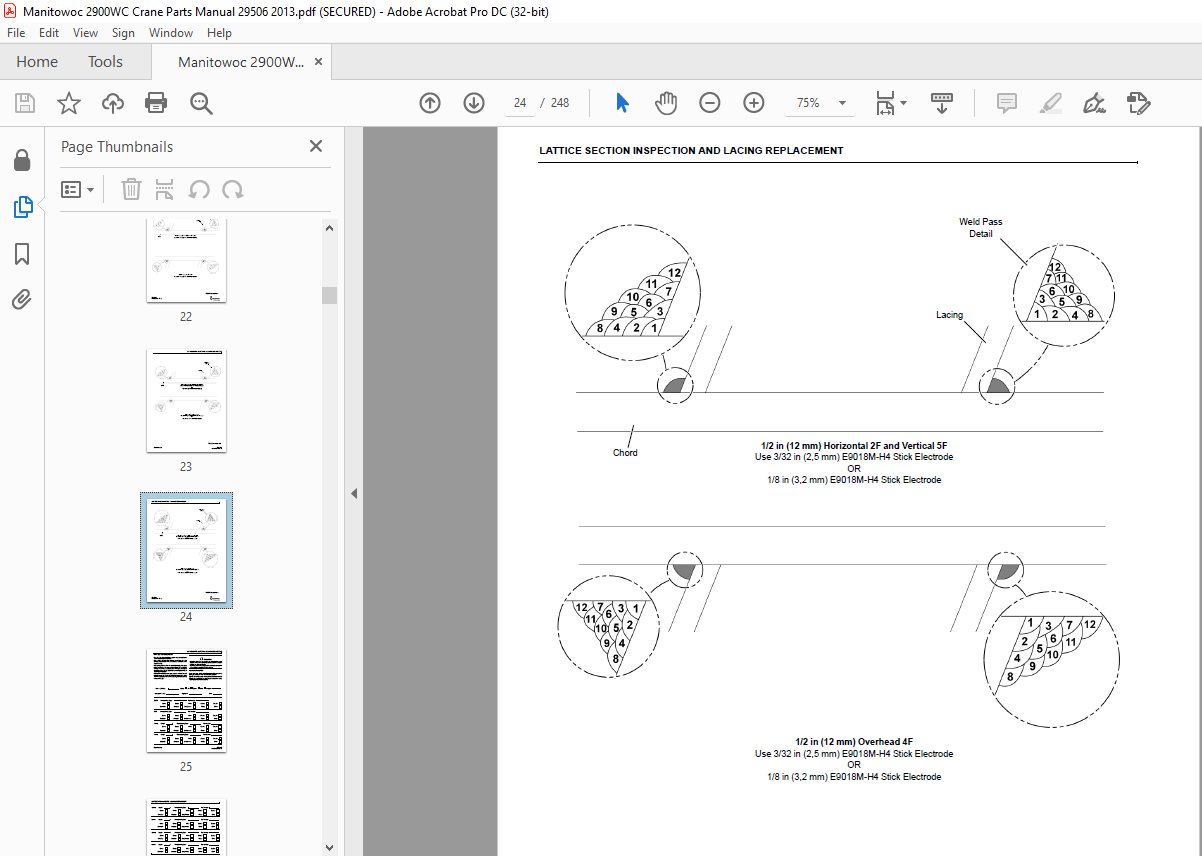Image resolution: width=1202 pixels, height=856 pixels.
Task: Click the total page count '248'
Action: pos(560,103)
